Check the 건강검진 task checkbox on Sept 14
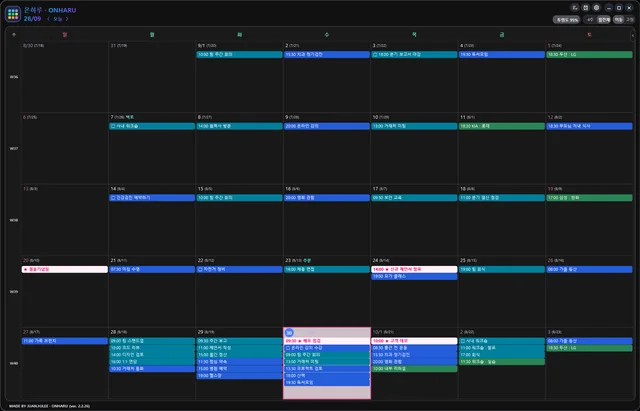 [113, 198]
